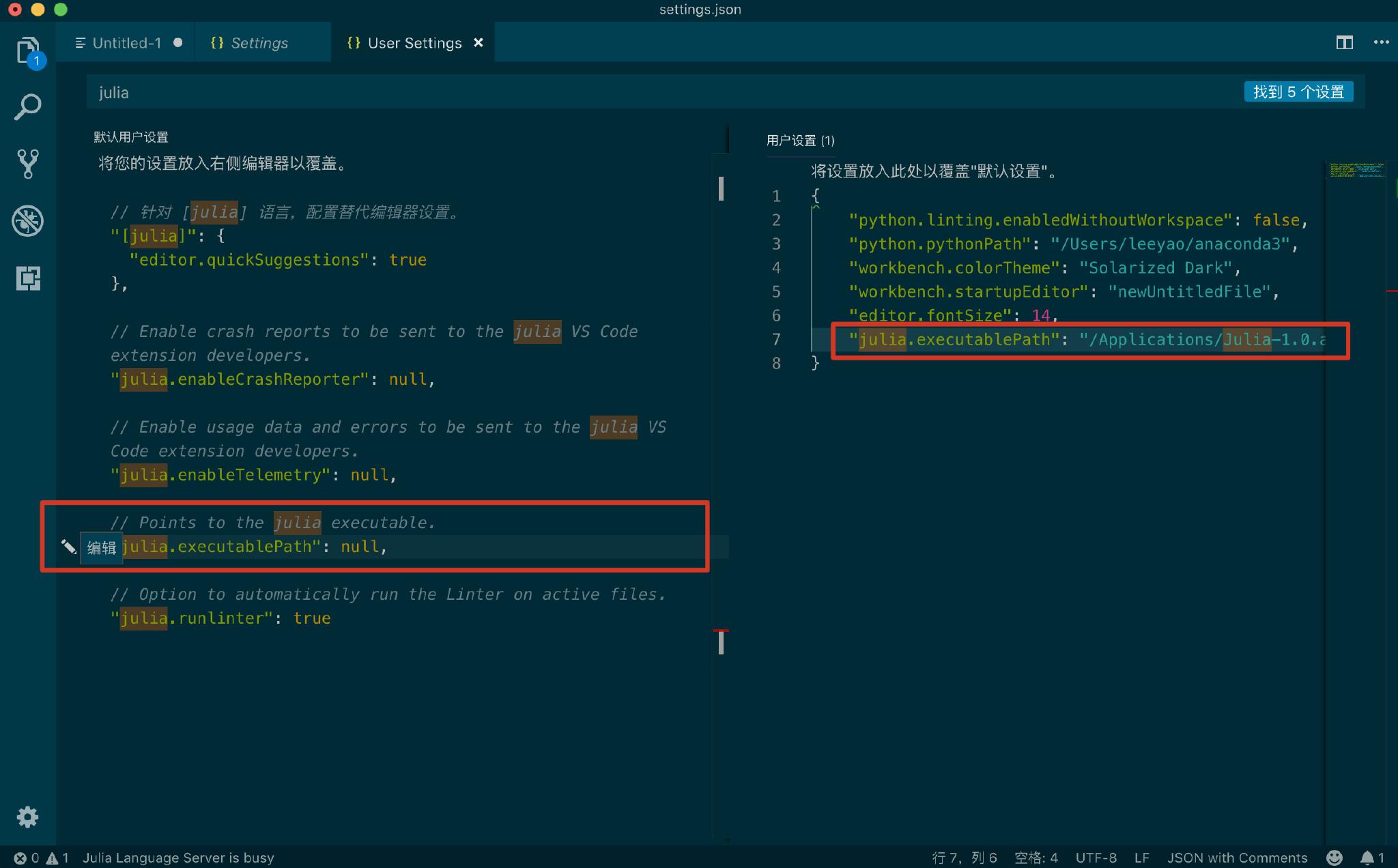
Task: Close the User Settings tab
Action: pos(479,42)
